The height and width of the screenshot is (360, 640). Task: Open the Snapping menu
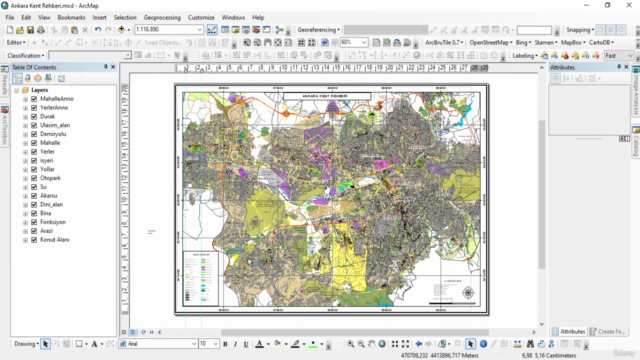[580, 30]
